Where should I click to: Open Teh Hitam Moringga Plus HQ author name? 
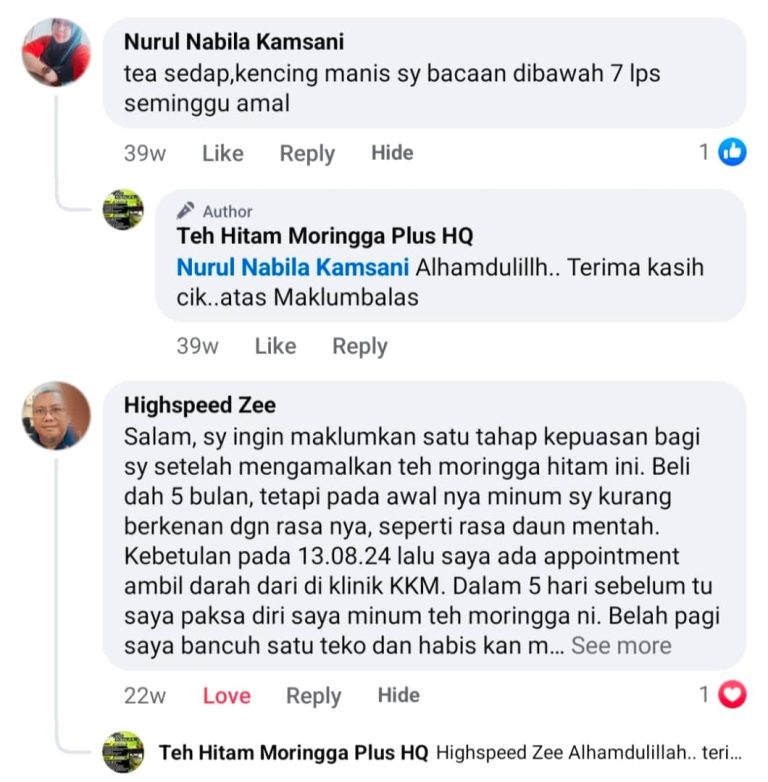(325, 236)
